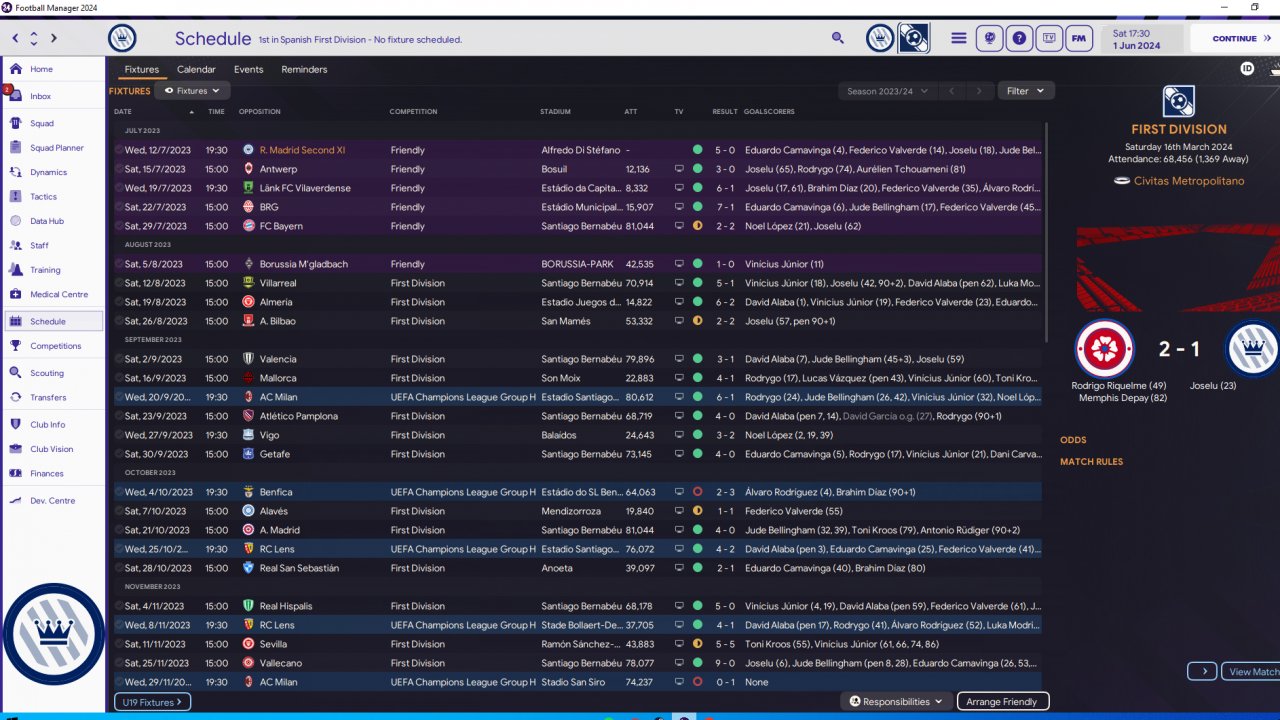The width and height of the screenshot is (1280, 720).
Task: Open the Squad screen from the sidebar
Action: tap(53, 123)
